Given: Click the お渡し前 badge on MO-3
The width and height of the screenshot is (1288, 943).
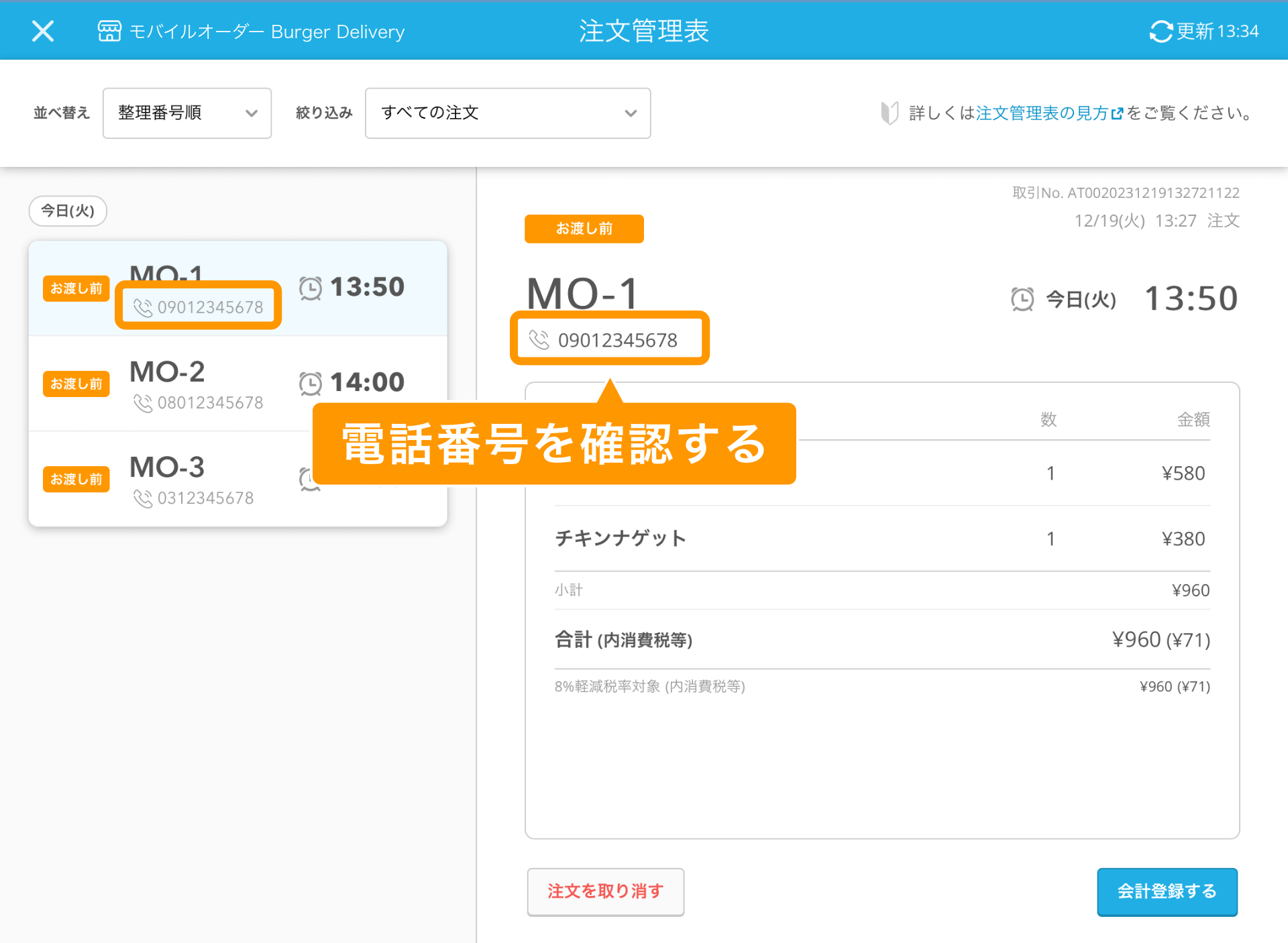Looking at the screenshot, I should [76, 479].
